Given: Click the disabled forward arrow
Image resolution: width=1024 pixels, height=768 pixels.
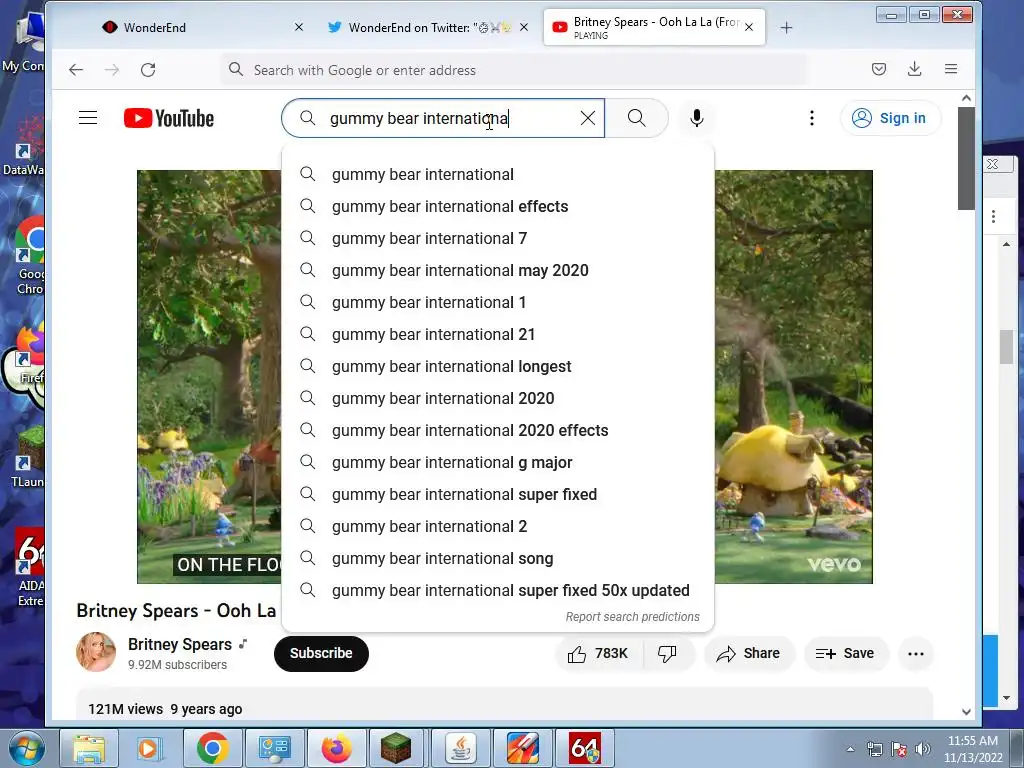Looking at the screenshot, I should pos(112,70).
